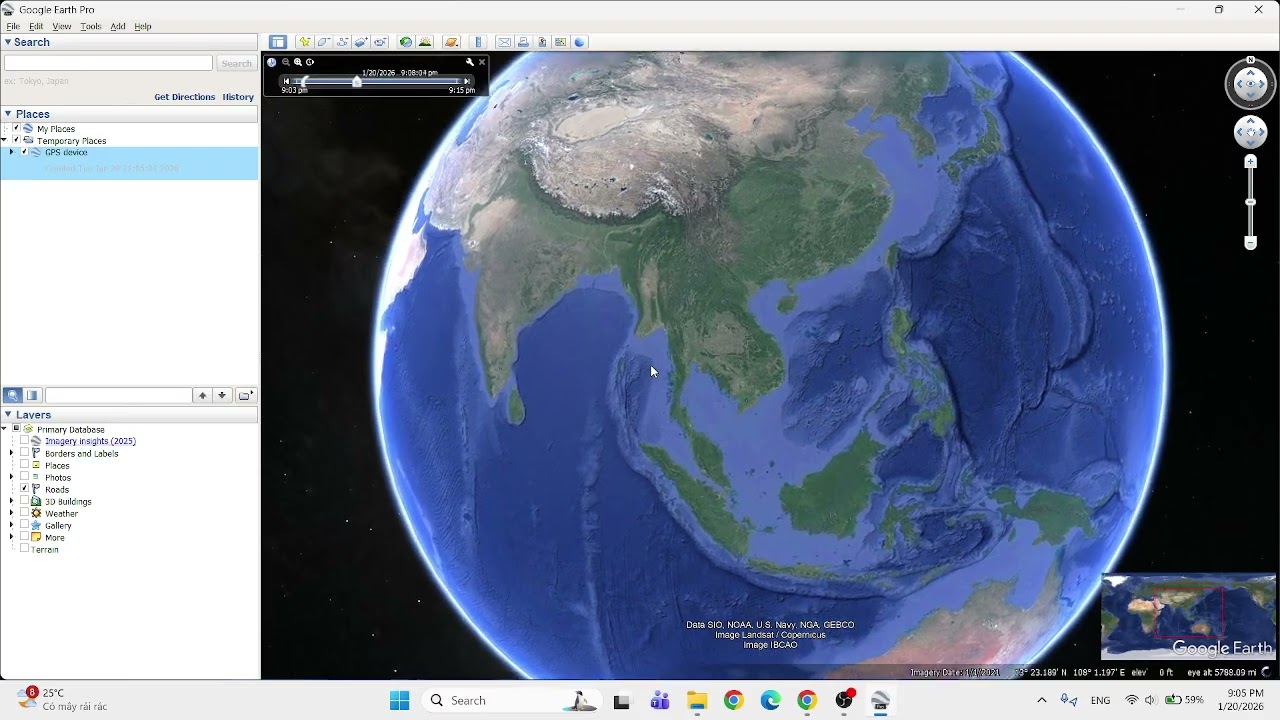The width and height of the screenshot is (1280, 720).
Task: Click the Print toolbar icon
Action: pyautogui.click(x=523, y=42)
